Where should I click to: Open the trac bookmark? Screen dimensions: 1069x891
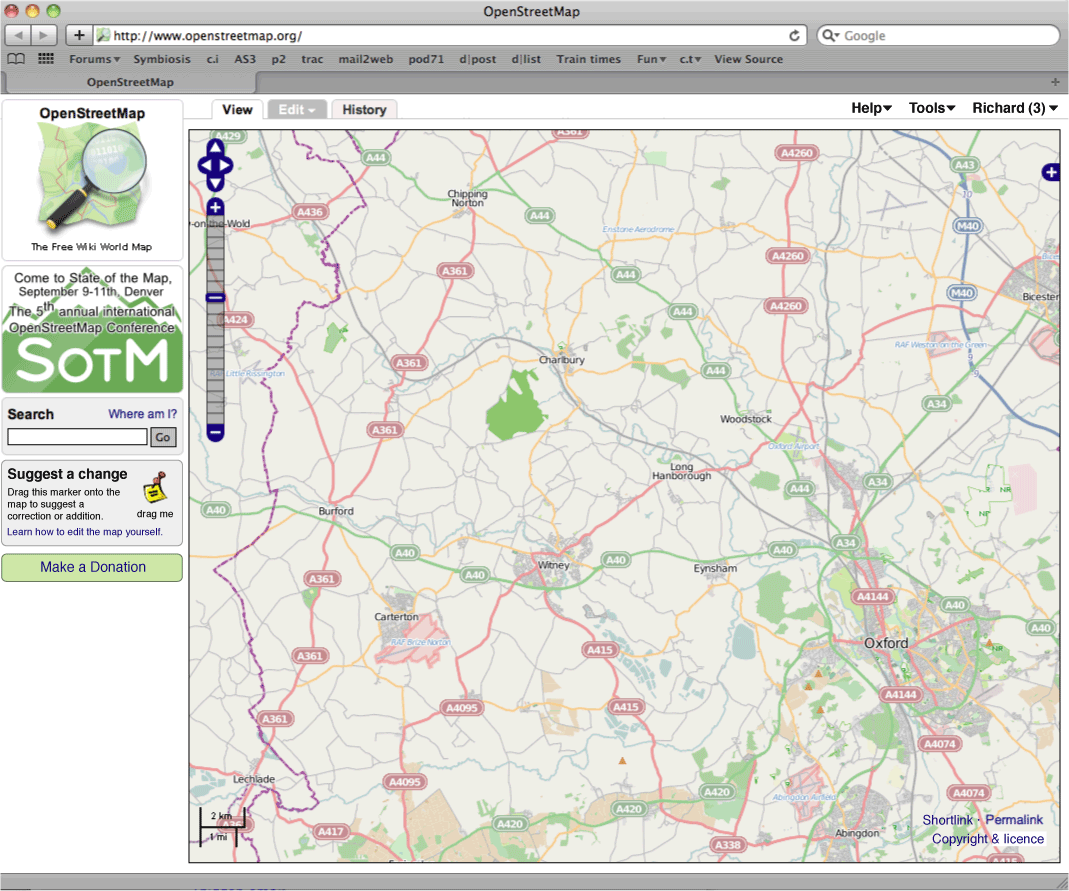(x=312, y=59)
